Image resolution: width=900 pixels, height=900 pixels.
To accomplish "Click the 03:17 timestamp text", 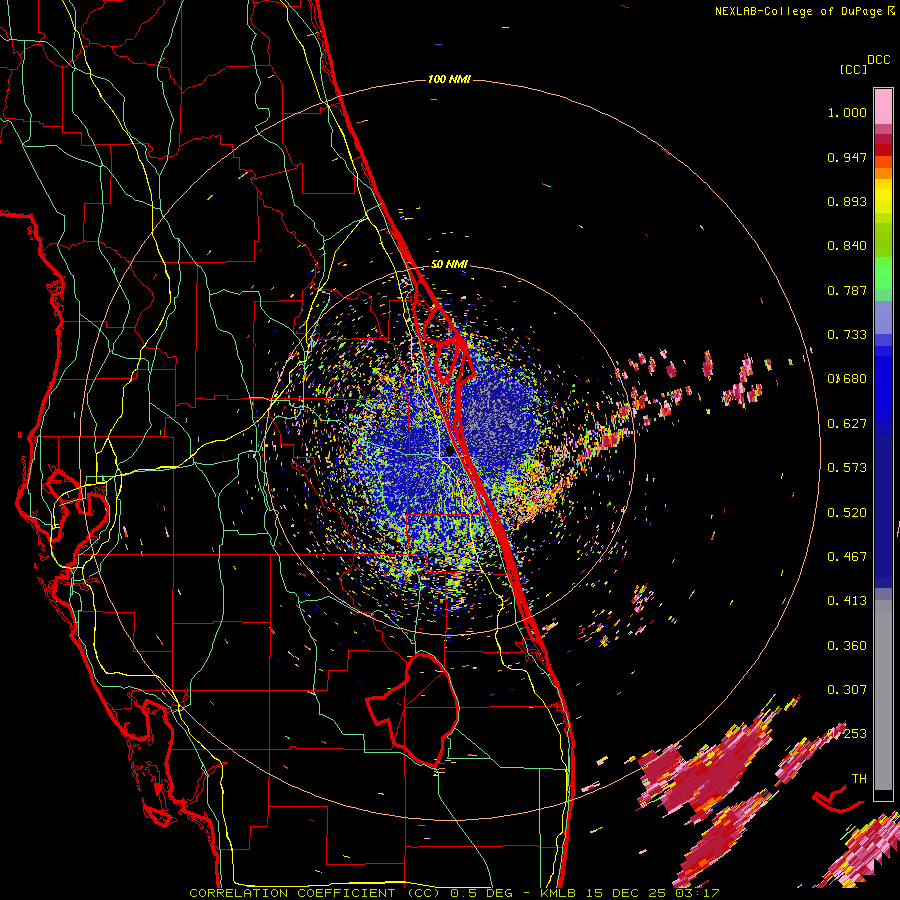I will click(697, 893).
